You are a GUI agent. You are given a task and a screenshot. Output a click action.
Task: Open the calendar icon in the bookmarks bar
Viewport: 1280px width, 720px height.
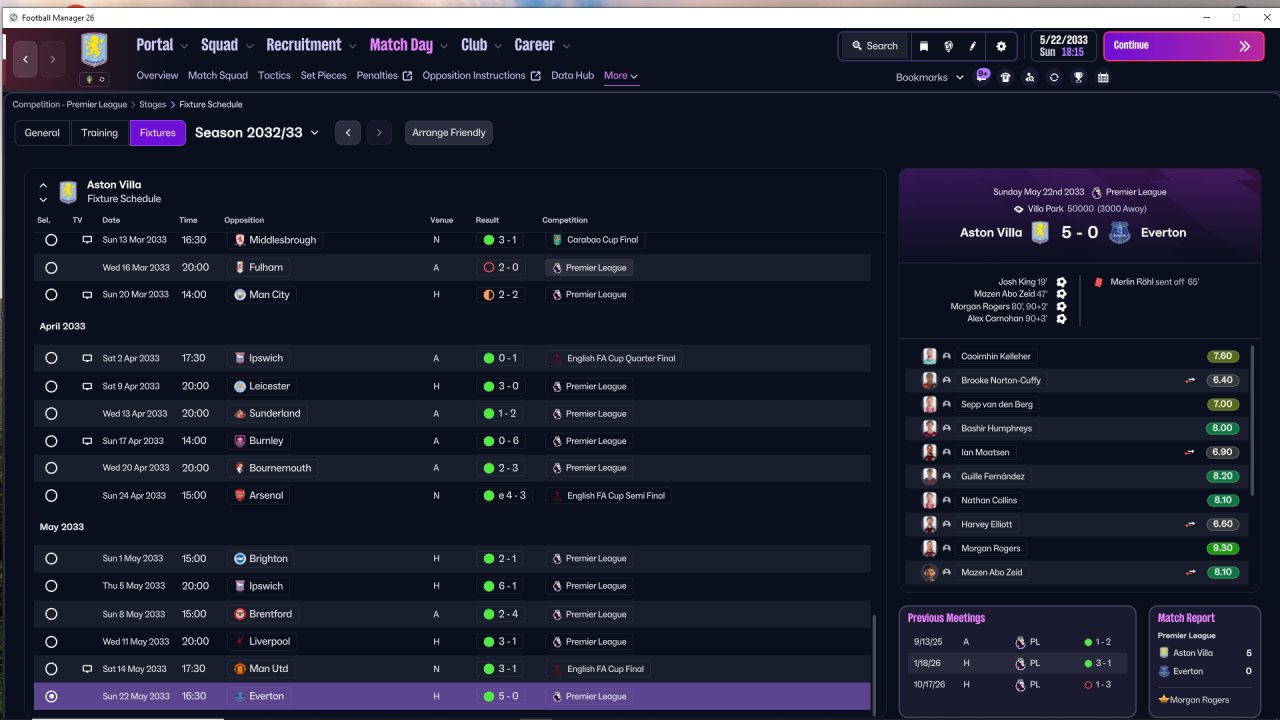(x=1103, y=77)
